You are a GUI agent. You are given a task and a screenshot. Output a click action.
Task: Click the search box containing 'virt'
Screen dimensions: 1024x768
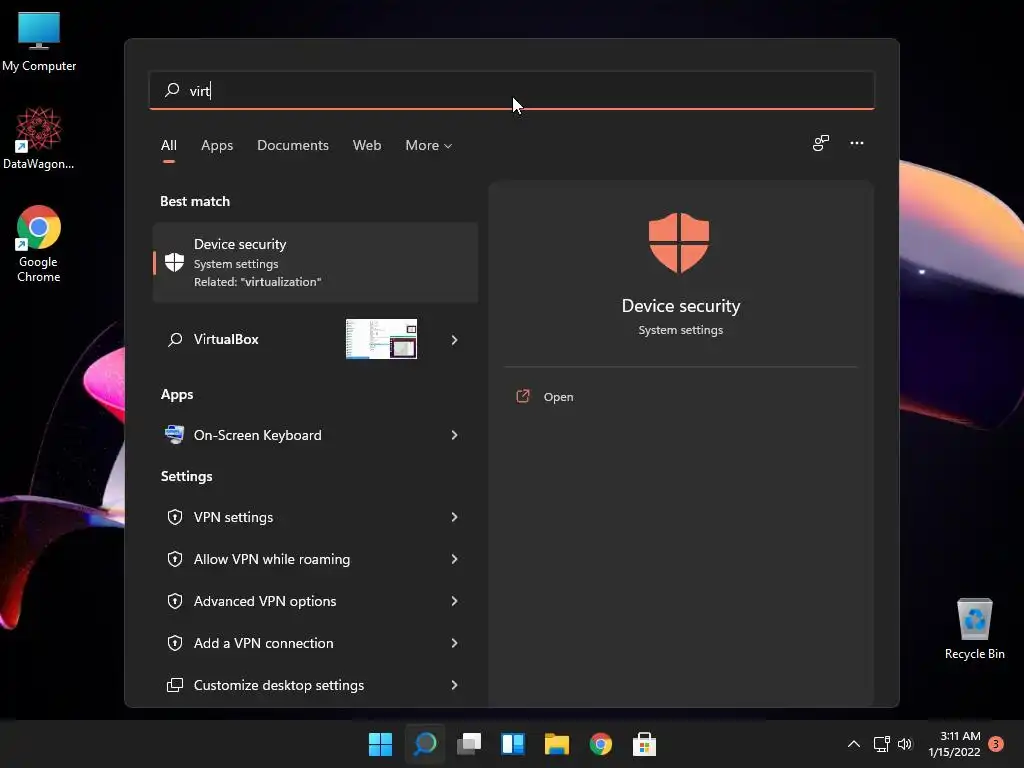pyautogui.click(x=512, y=90)
